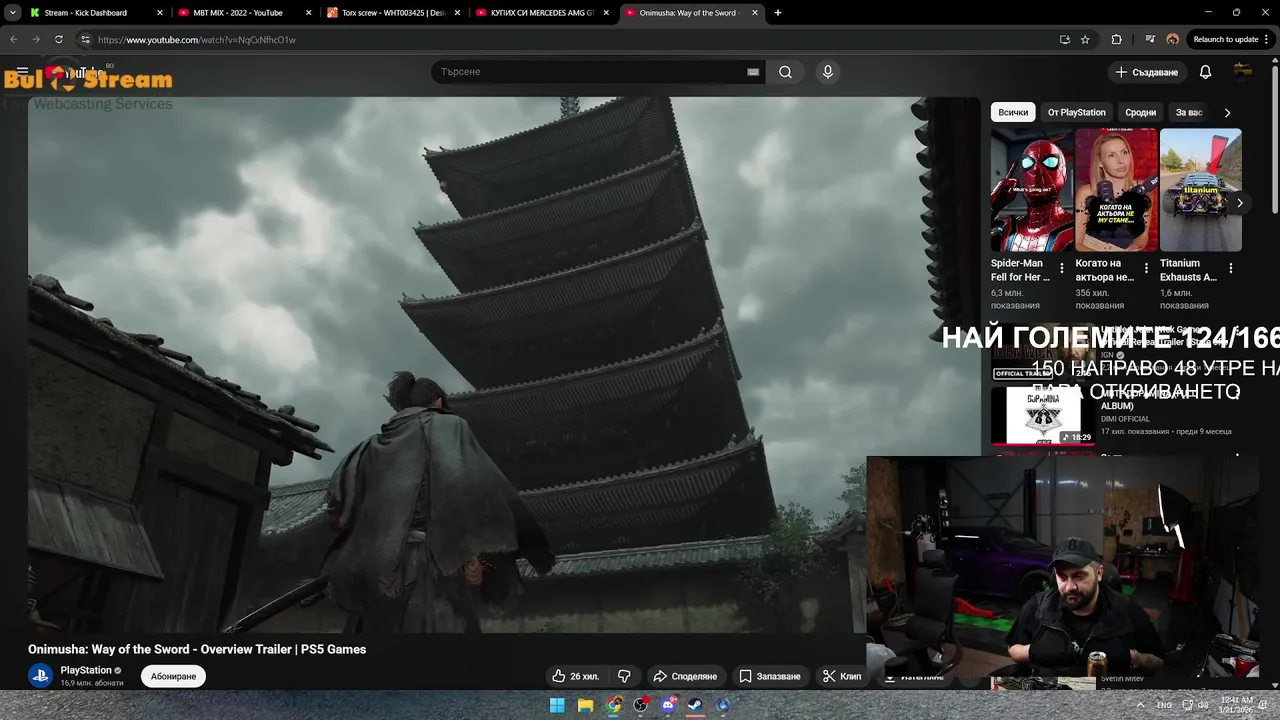Select the Всички filter chip

pos(1013,113)
